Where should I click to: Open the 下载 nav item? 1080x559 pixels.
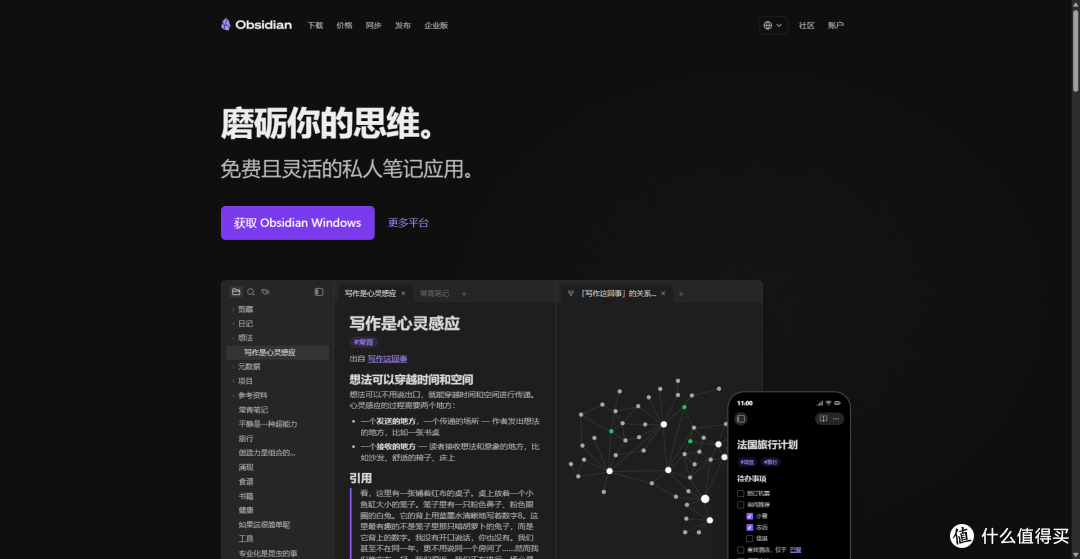[315, 25]
